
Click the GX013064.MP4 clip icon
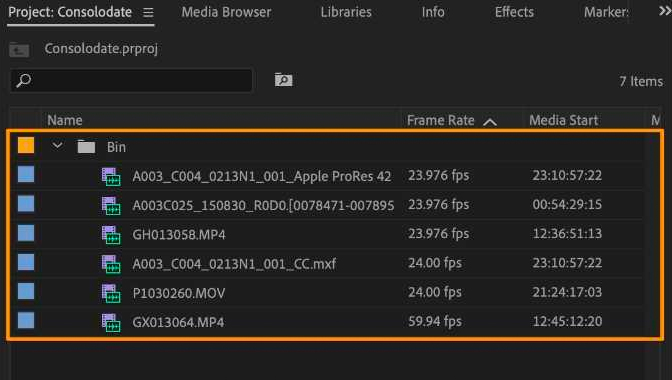(x=111, y=323)
